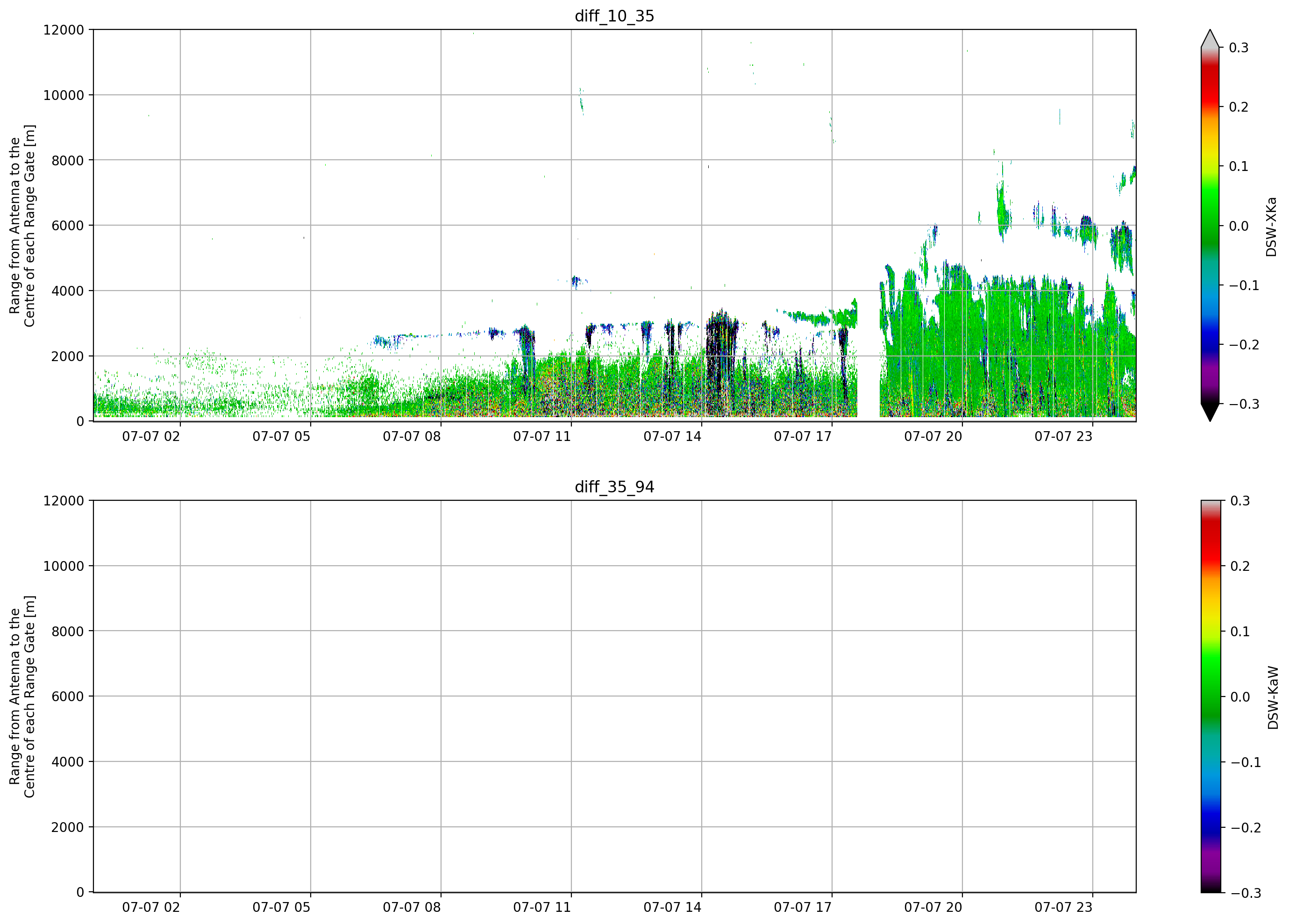
Task: Click the 0.2 tick on DSW-KaW colorbar
Action: coord(1240,566)
